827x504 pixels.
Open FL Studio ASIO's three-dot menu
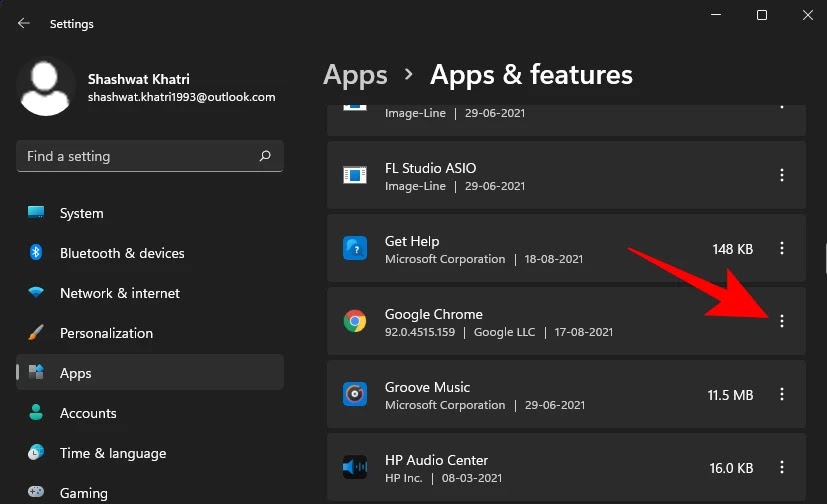tap(782, 175)
